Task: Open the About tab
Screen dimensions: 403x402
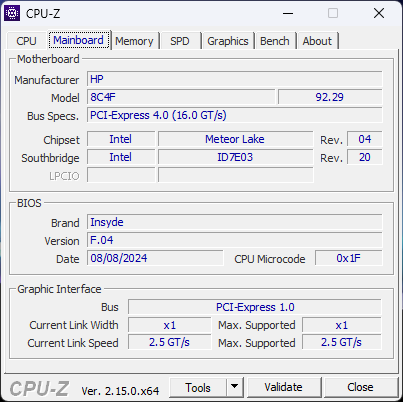Action: pos(317,41)
